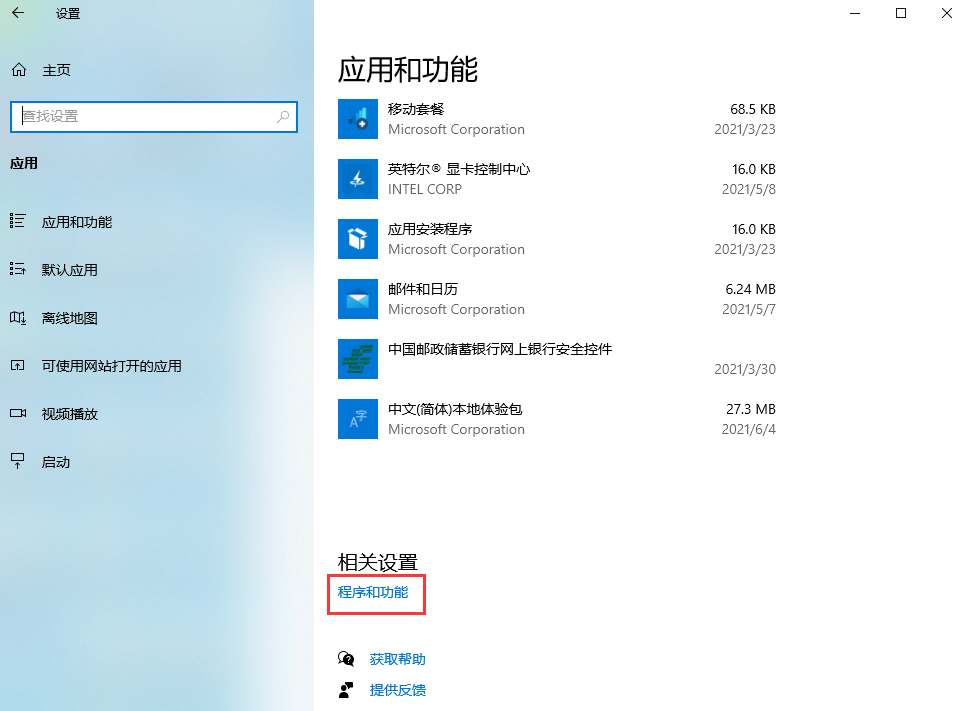The width and height of the screenshot is (961, 711).
Task: Click the 中文(简体)本地体验包 icon
Action: click(x=358, y=419)
